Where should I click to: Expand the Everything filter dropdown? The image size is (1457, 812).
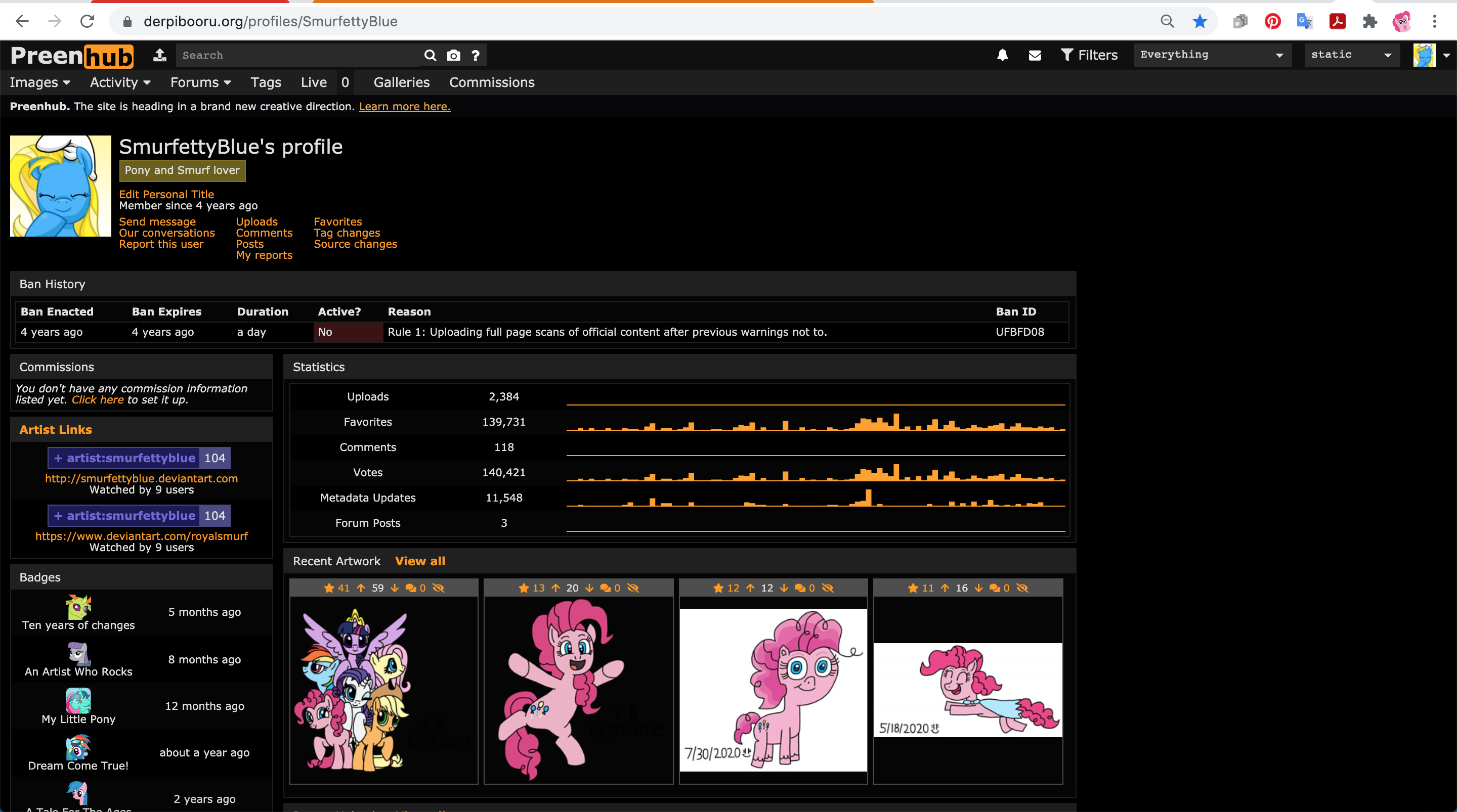(1212, 55)
